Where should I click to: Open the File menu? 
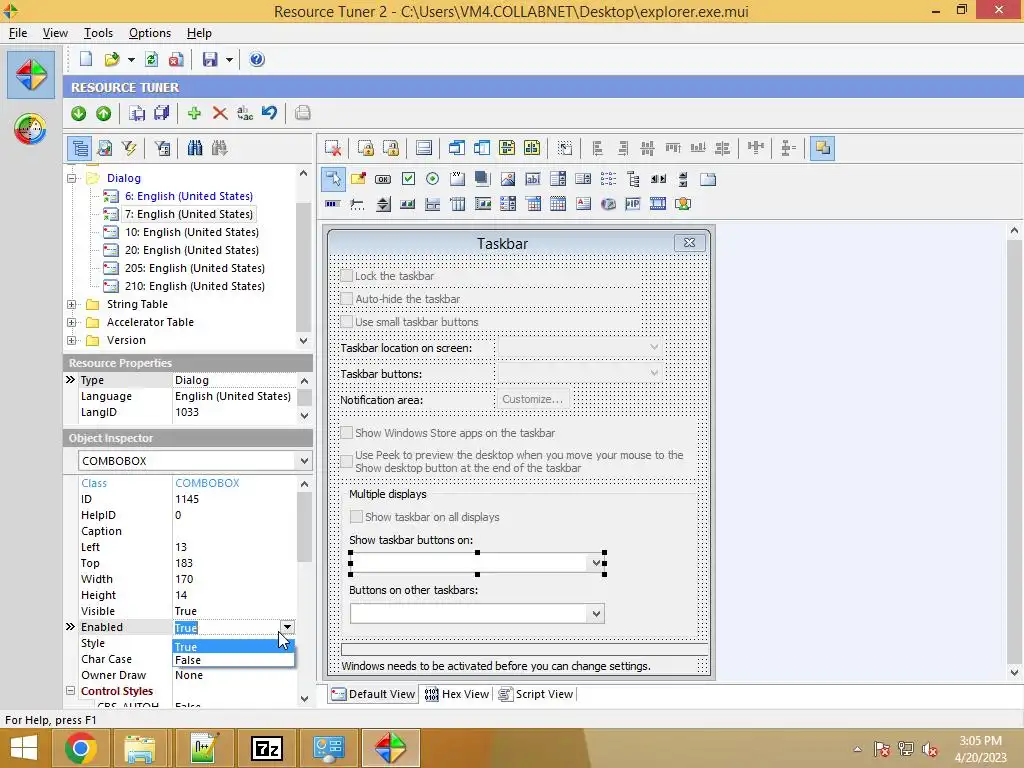(x=18, y=33)
